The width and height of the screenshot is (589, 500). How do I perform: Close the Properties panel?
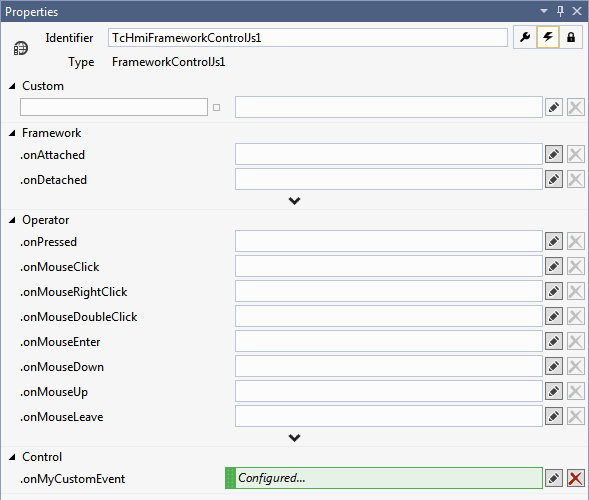tap(577, 11)
